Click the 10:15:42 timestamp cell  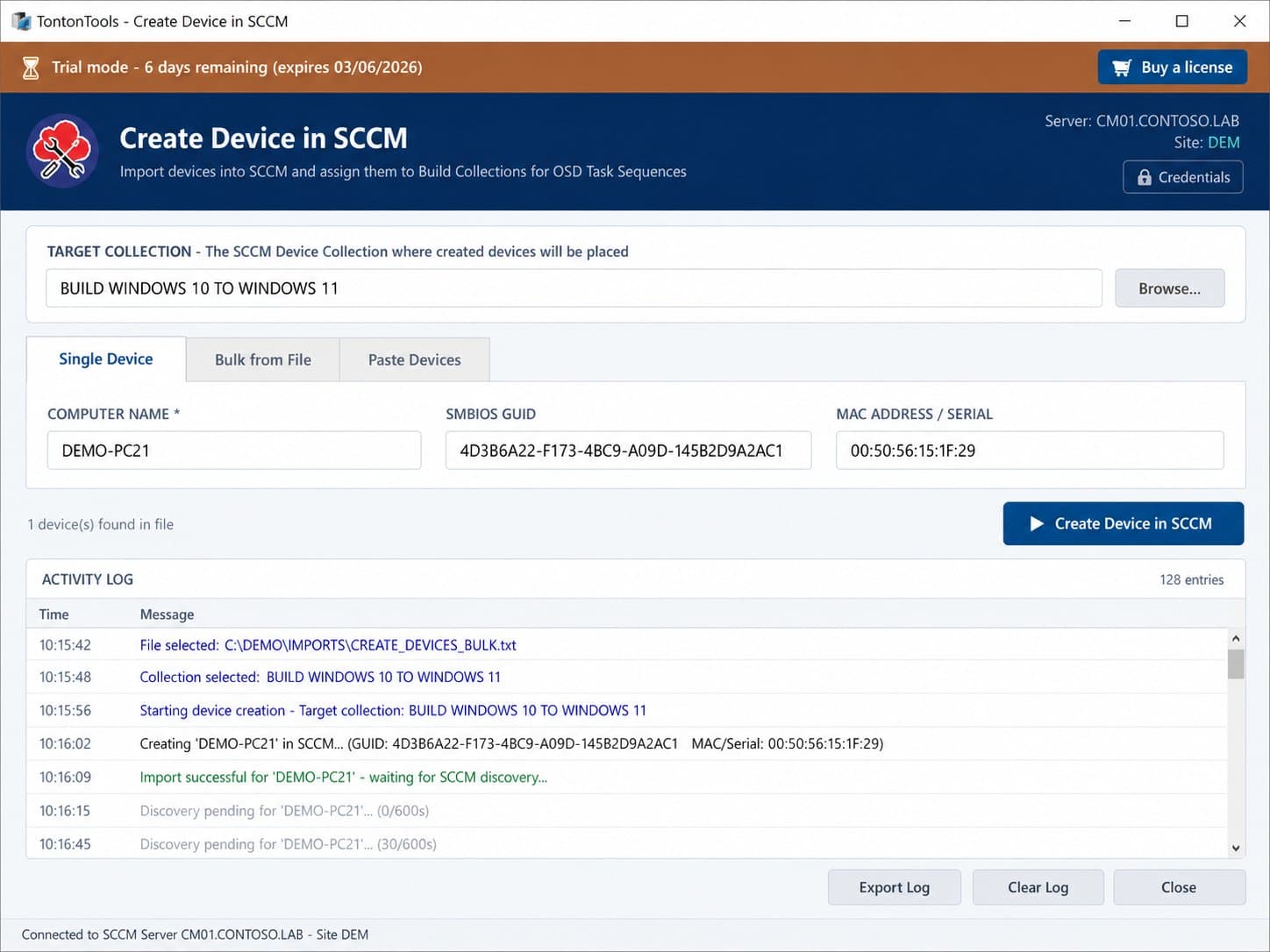coord(65,645)
